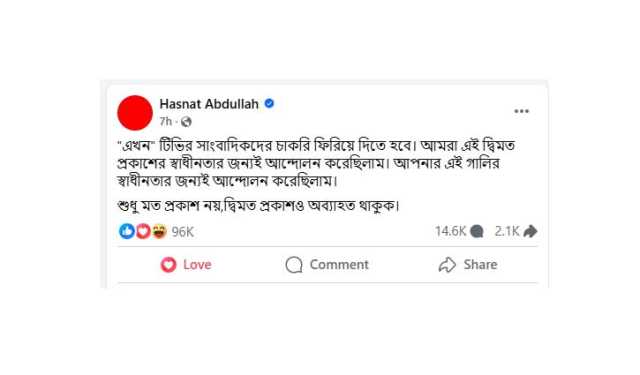Click the blue verified badge
The width and height of the screenshot is (640, 375).
pos(269,103)
